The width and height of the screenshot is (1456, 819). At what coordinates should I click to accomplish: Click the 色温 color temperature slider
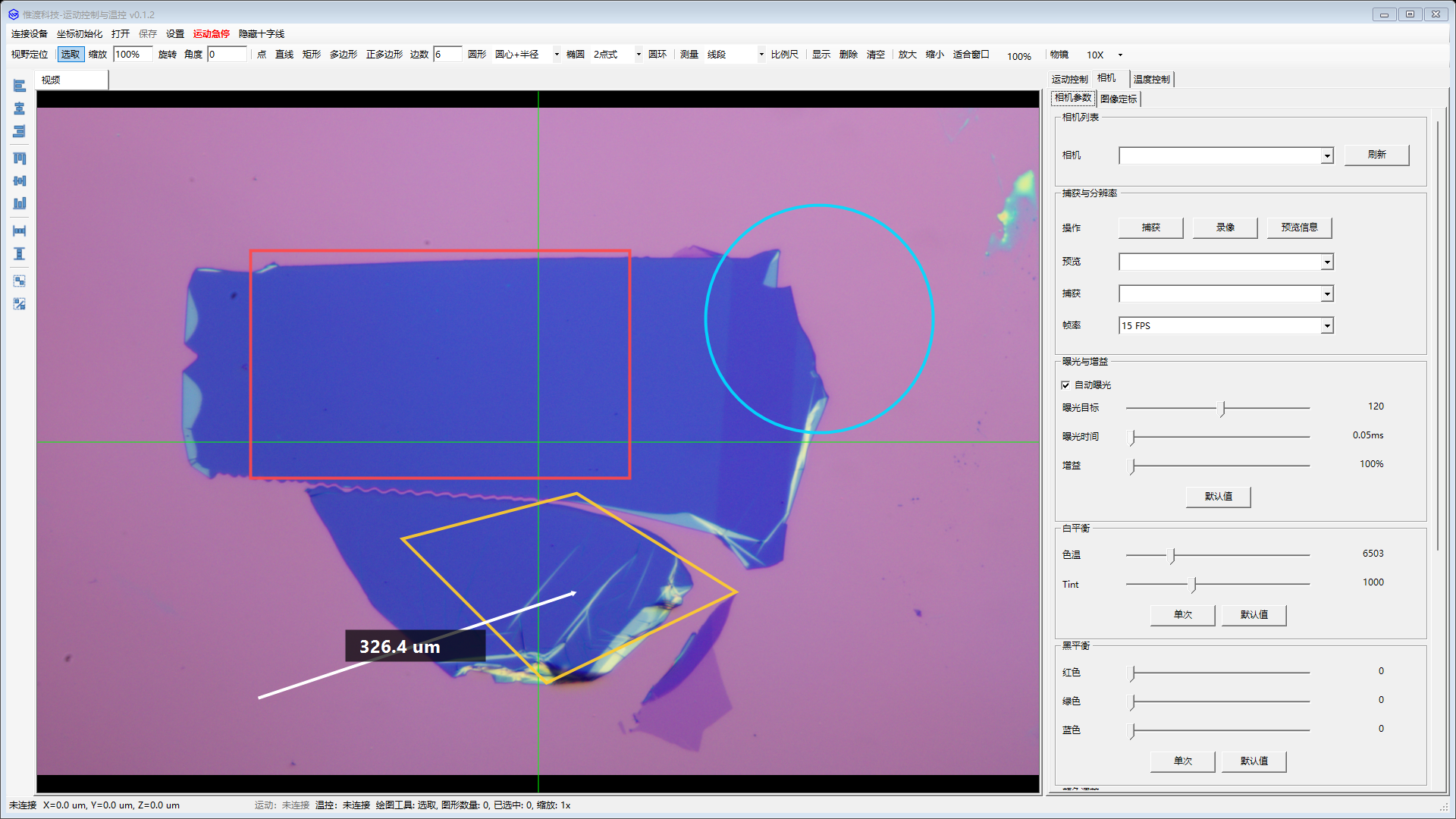point(1219,555)
